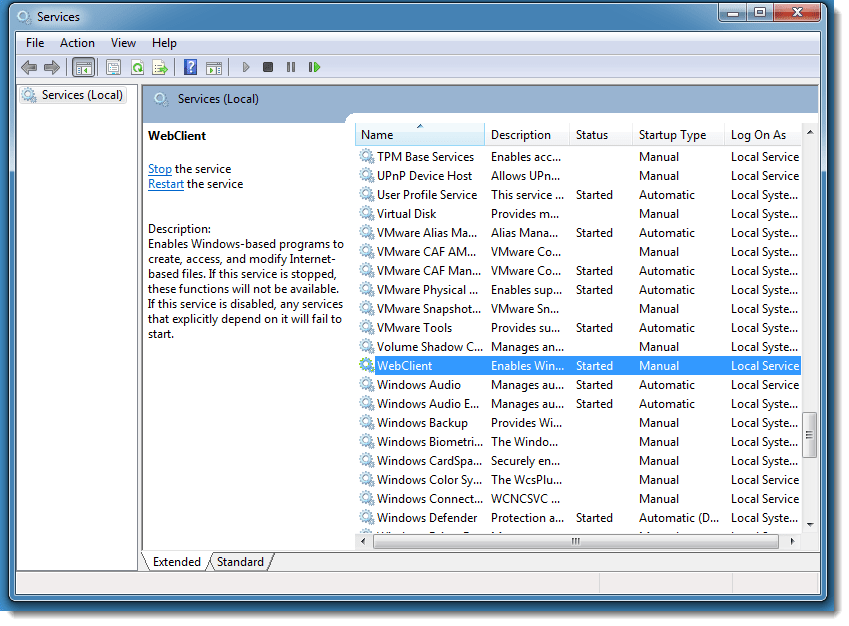
Task: Click the Export List toolbar icon
Action: 160,67
